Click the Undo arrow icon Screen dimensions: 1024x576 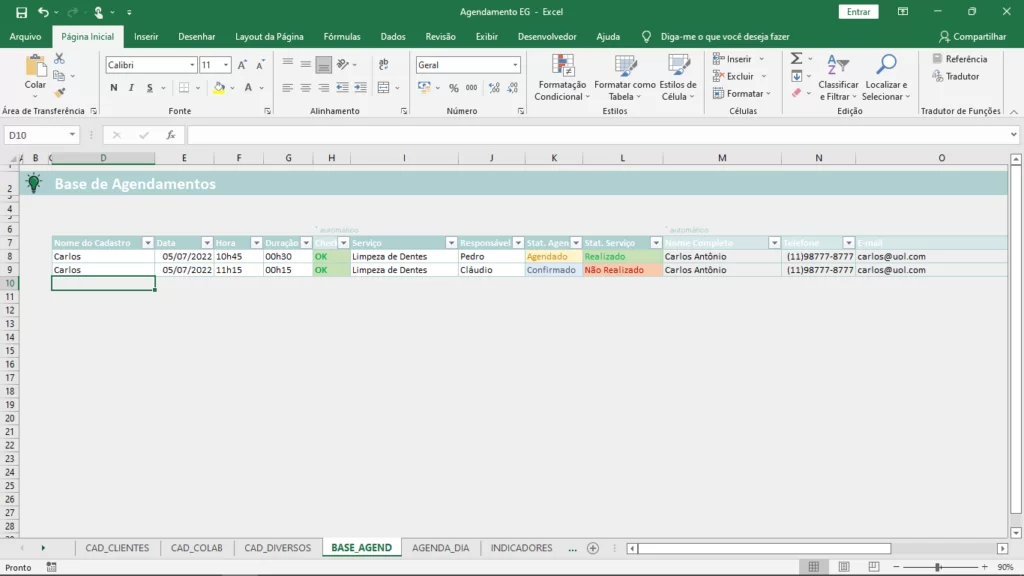pyautogui.click(x=43, y=12)
